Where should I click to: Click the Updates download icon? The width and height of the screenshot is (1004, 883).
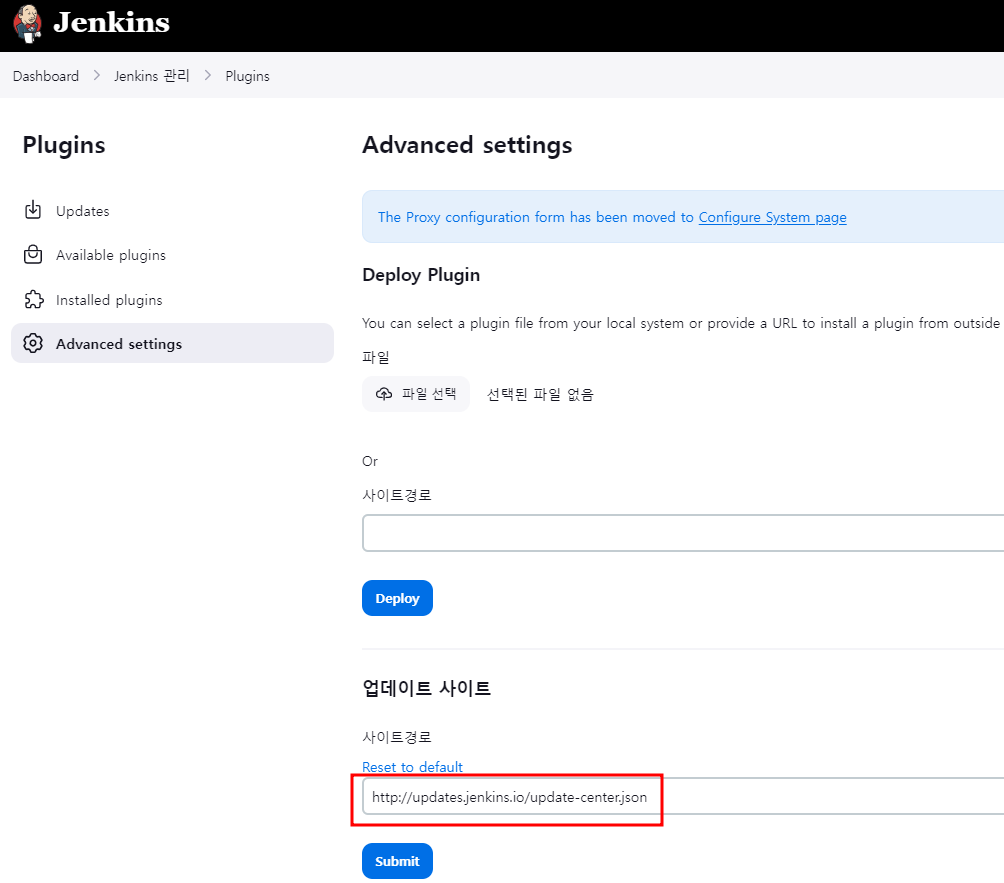click(33, 210)
